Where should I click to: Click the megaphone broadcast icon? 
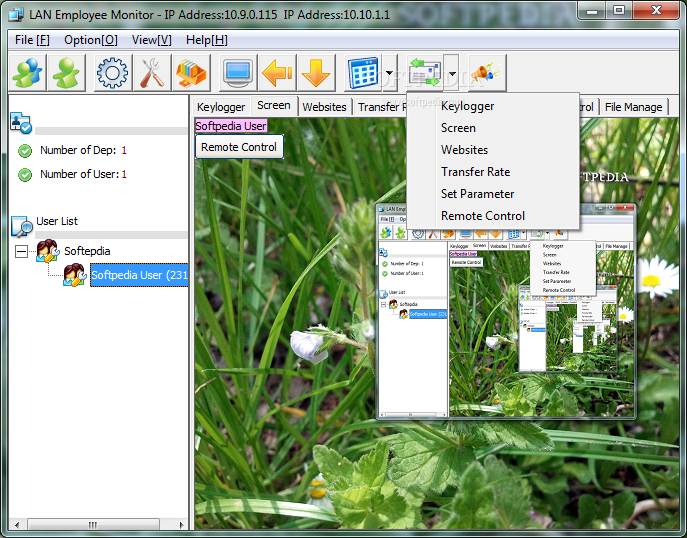pos(487,72)
